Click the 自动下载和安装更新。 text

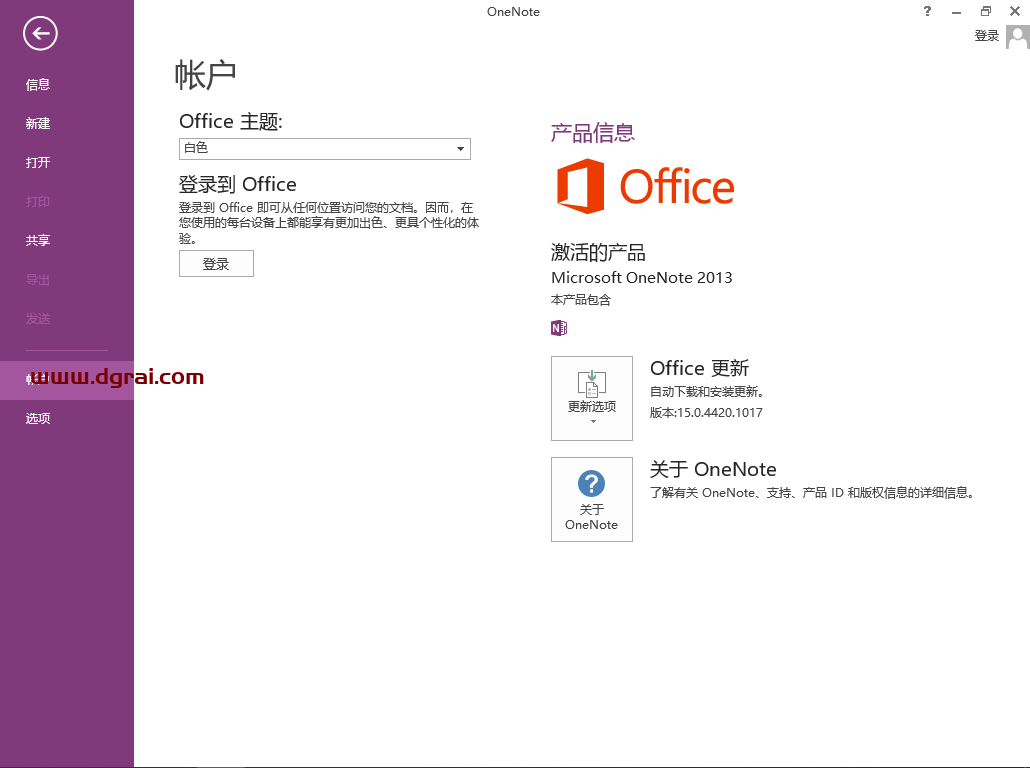pos(707,392)
